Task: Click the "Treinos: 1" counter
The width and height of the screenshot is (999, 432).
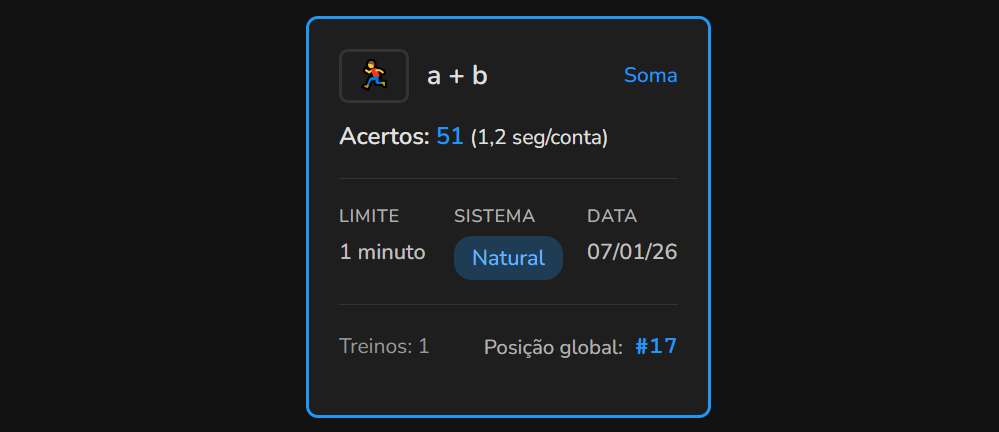Action: [x=384, y=347]
